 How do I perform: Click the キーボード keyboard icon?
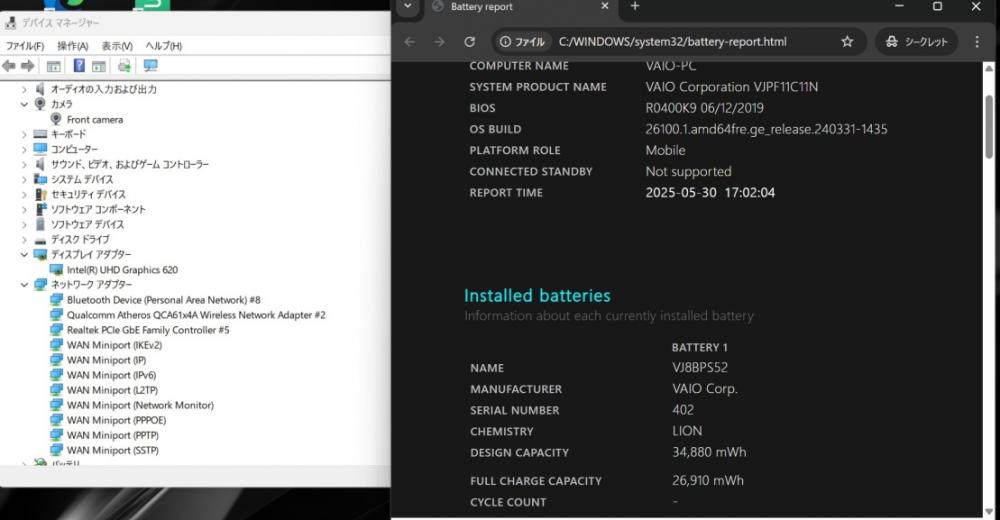tap(40, 134)
